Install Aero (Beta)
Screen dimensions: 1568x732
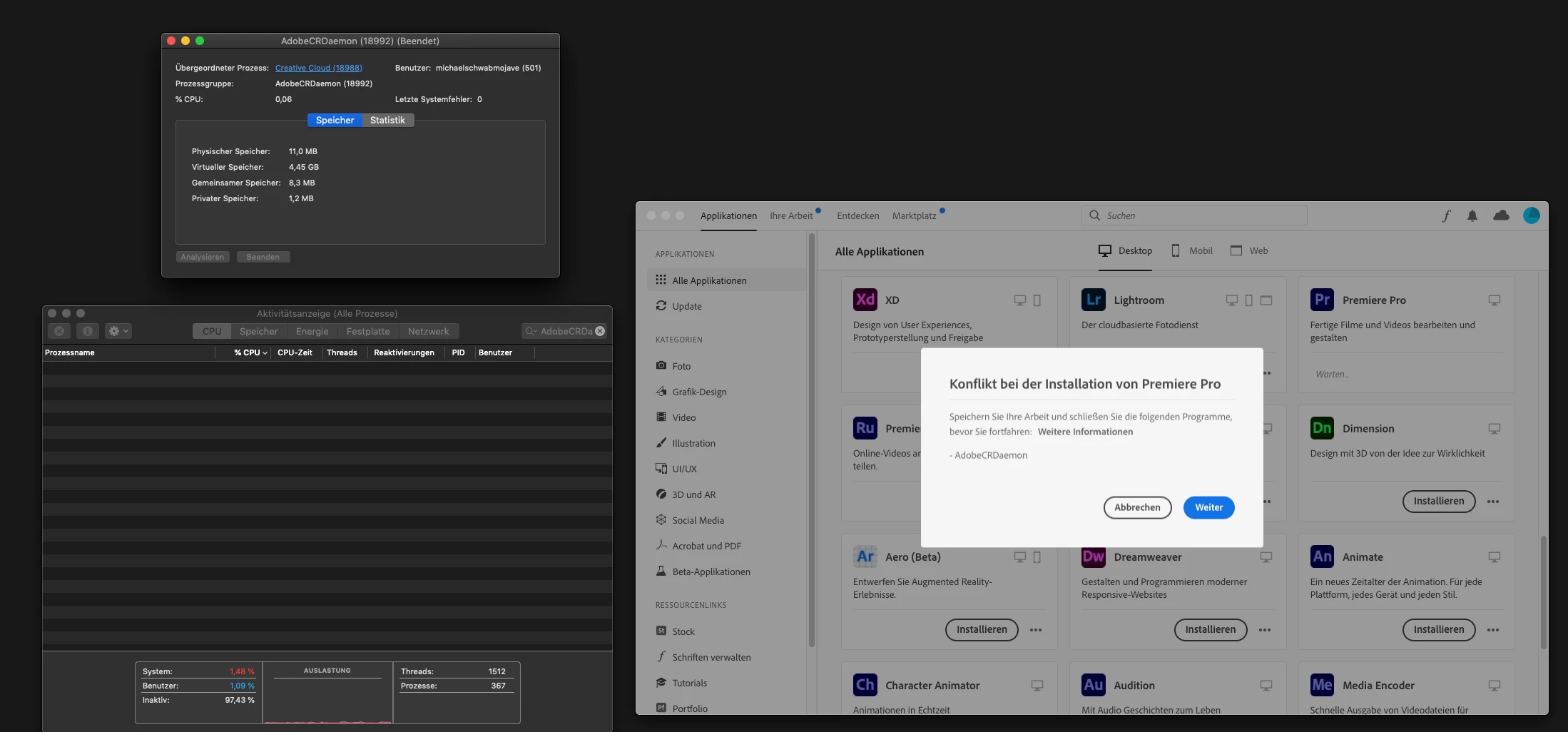(x=982, y=629)
